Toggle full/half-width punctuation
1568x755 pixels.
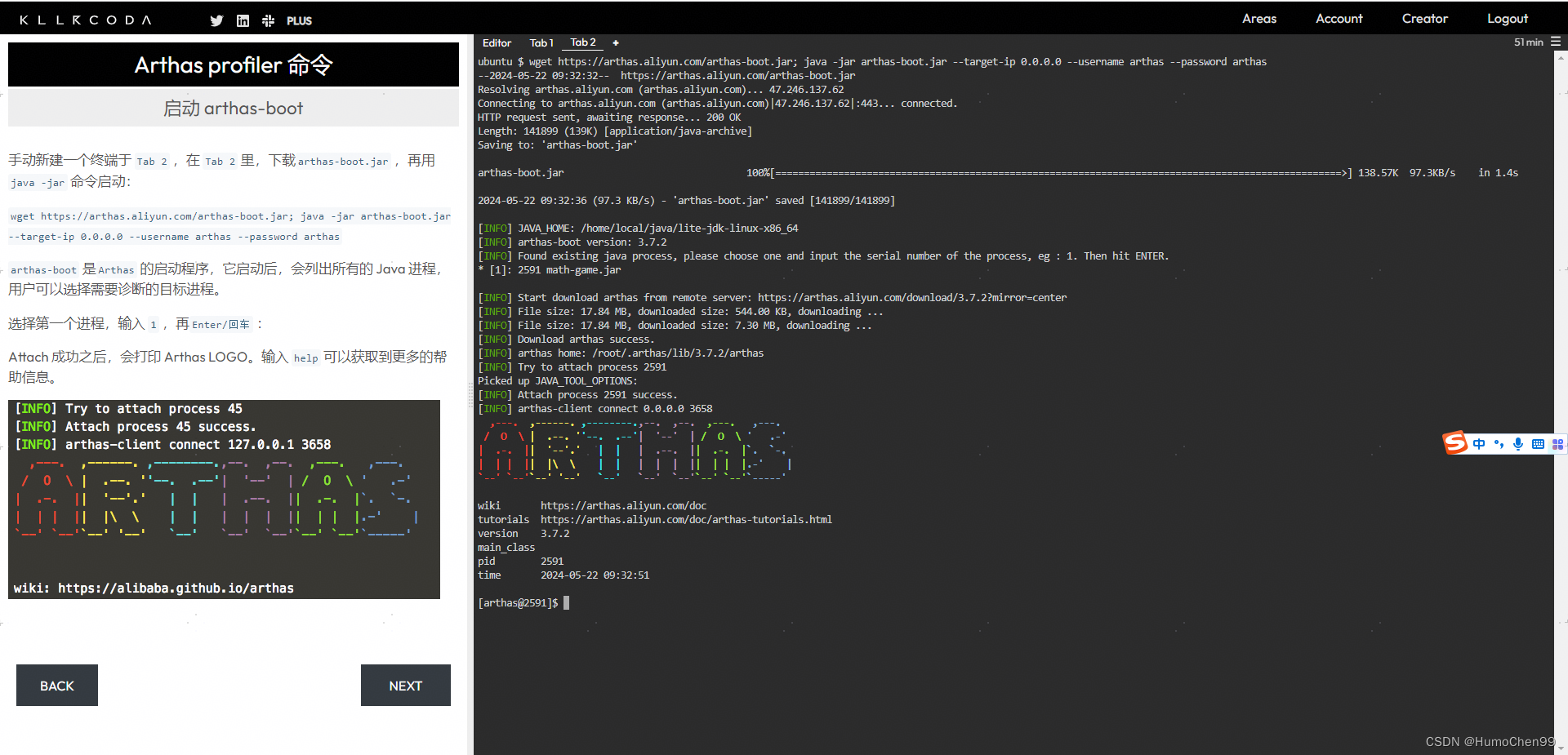pos(1498,443)
